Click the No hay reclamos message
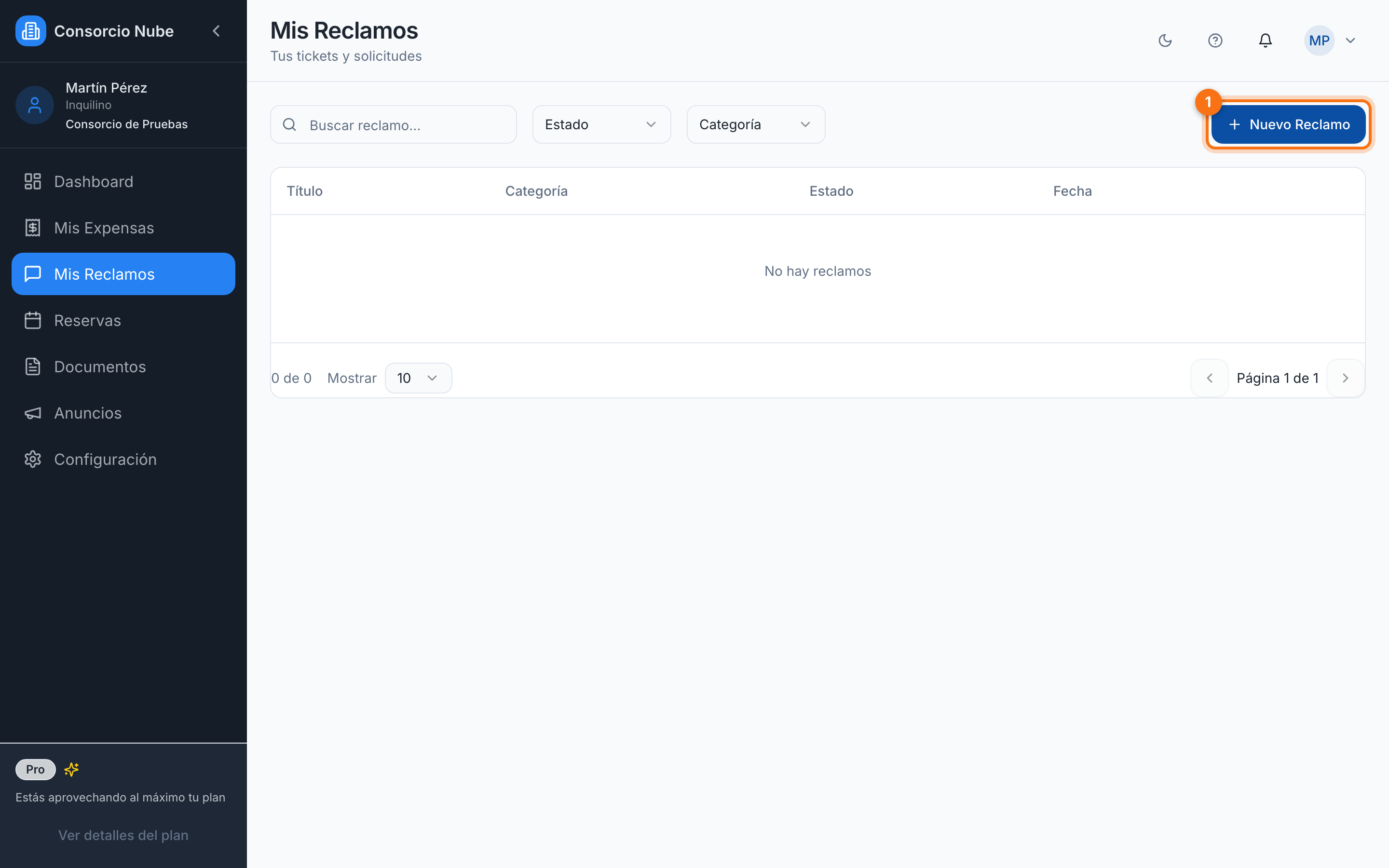This screenshot has height=868, width=1389. (x=817, y=271)
